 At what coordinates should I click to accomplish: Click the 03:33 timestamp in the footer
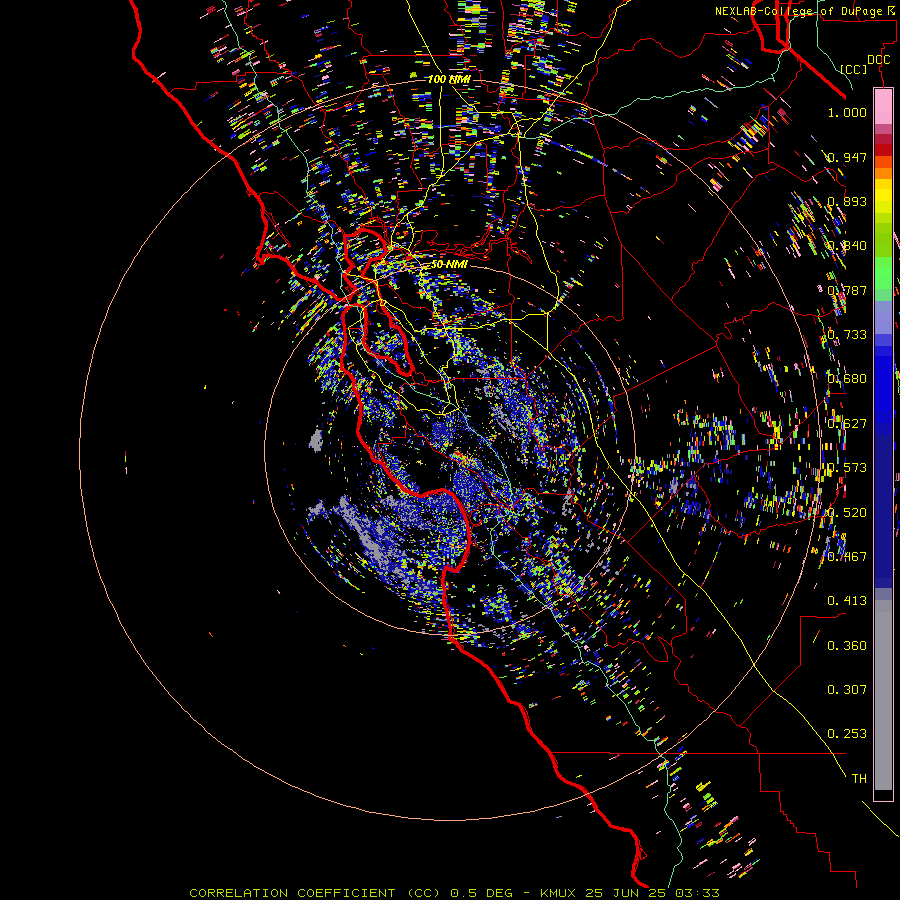click(x=697, y=893)
